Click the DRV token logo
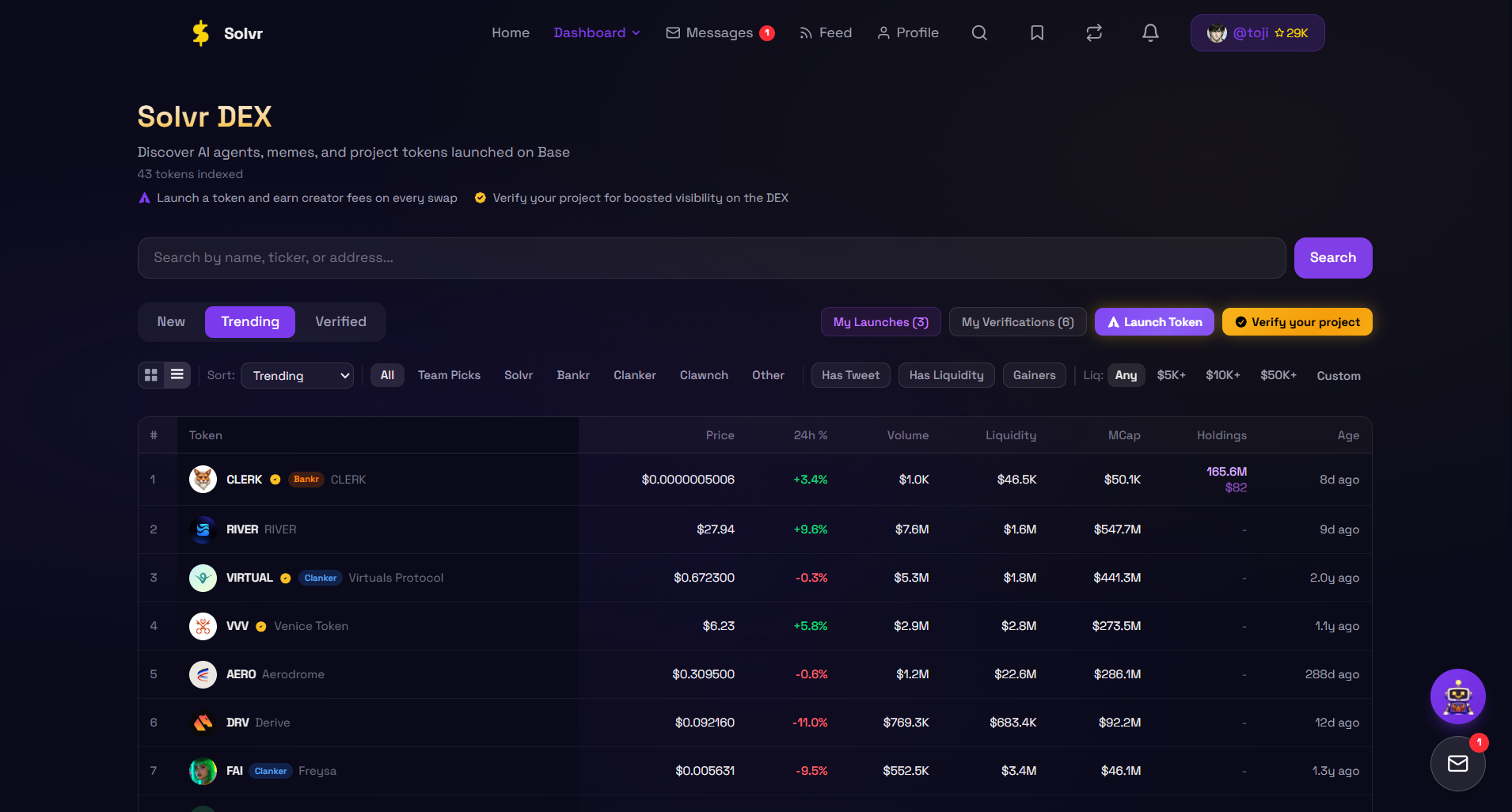Viewport: 1512px width, 812px height. point(203,723)
